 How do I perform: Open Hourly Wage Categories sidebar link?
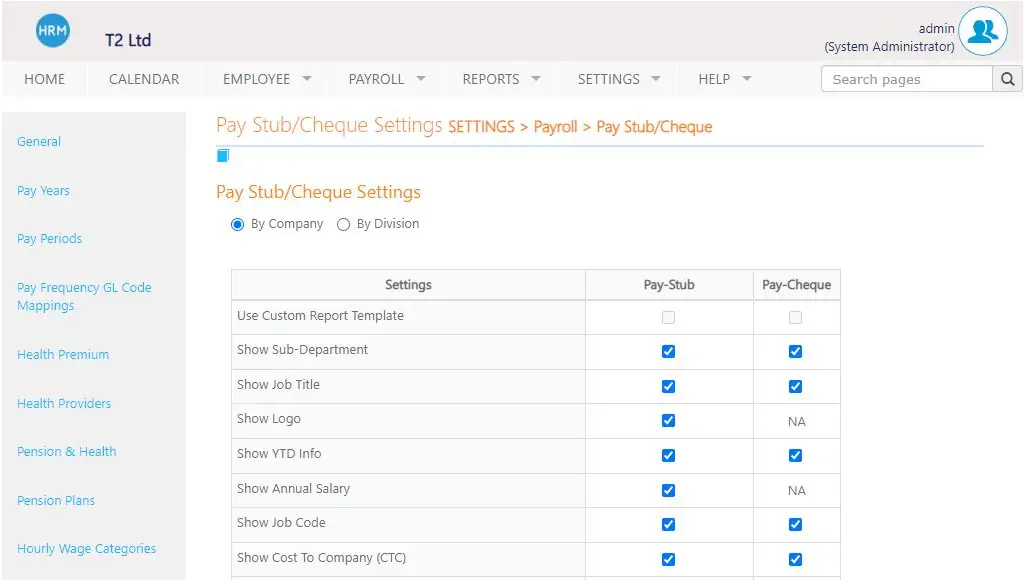click(x=86, y=549)
